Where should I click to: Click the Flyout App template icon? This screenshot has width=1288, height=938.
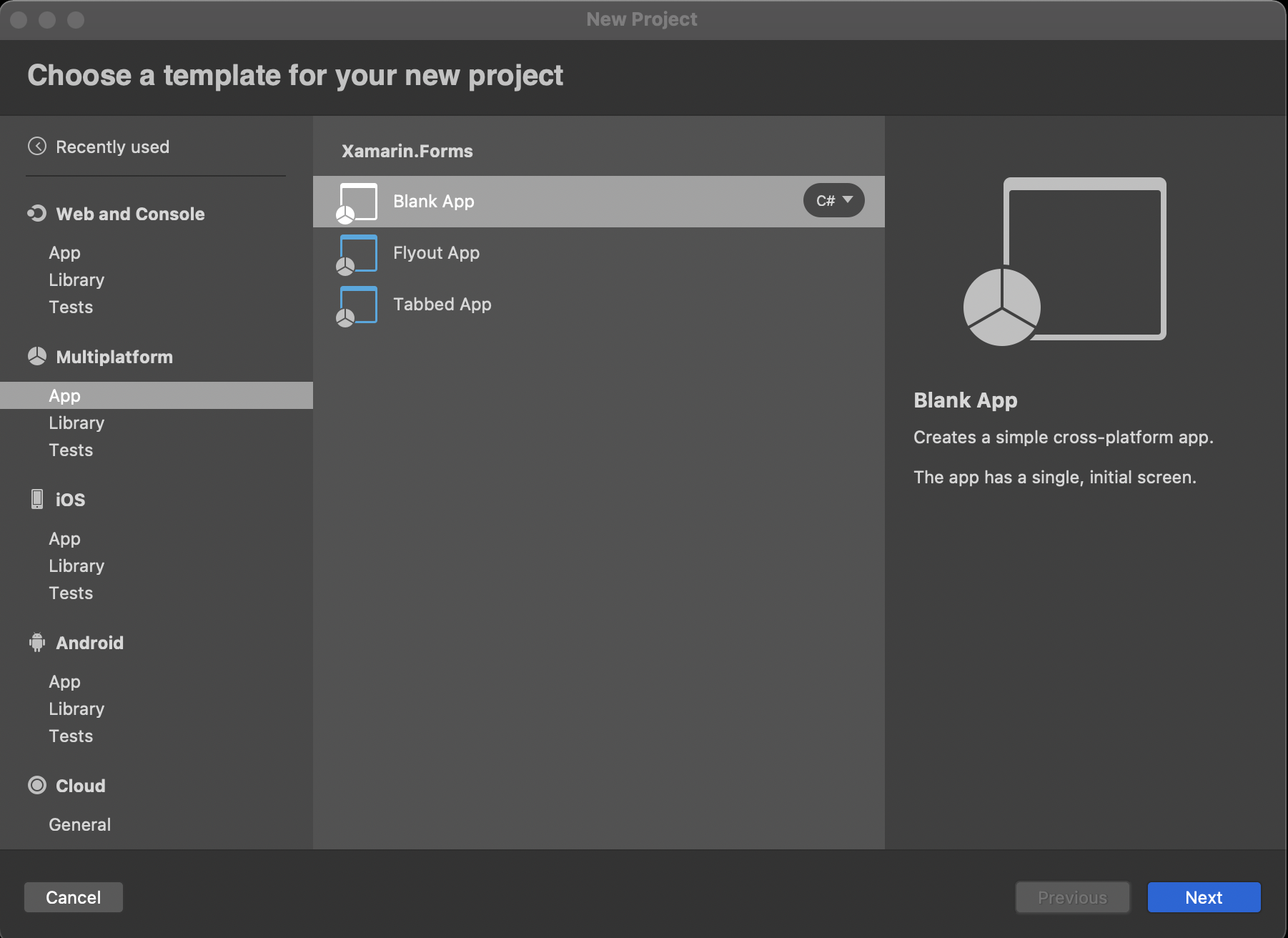click(x=357, y=255)
